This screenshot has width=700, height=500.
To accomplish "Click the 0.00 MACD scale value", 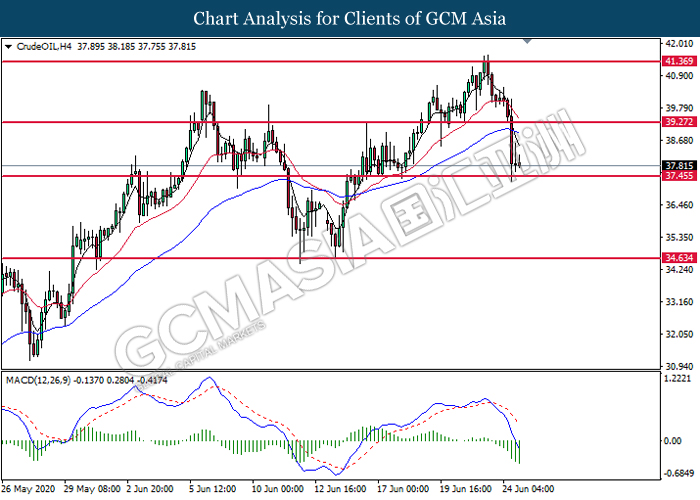I will [673, 441].
